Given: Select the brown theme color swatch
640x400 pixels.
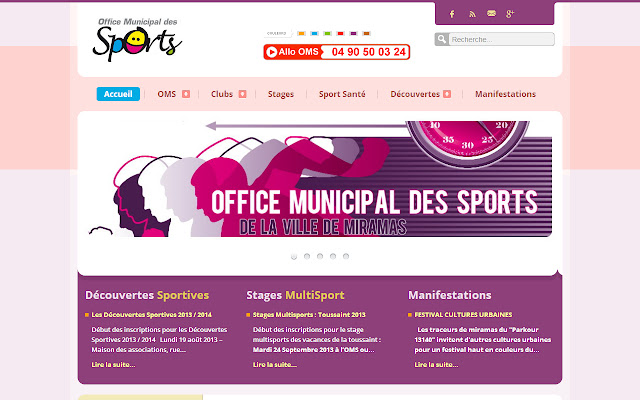Looking at the screenshot, I should pos(367,33).
